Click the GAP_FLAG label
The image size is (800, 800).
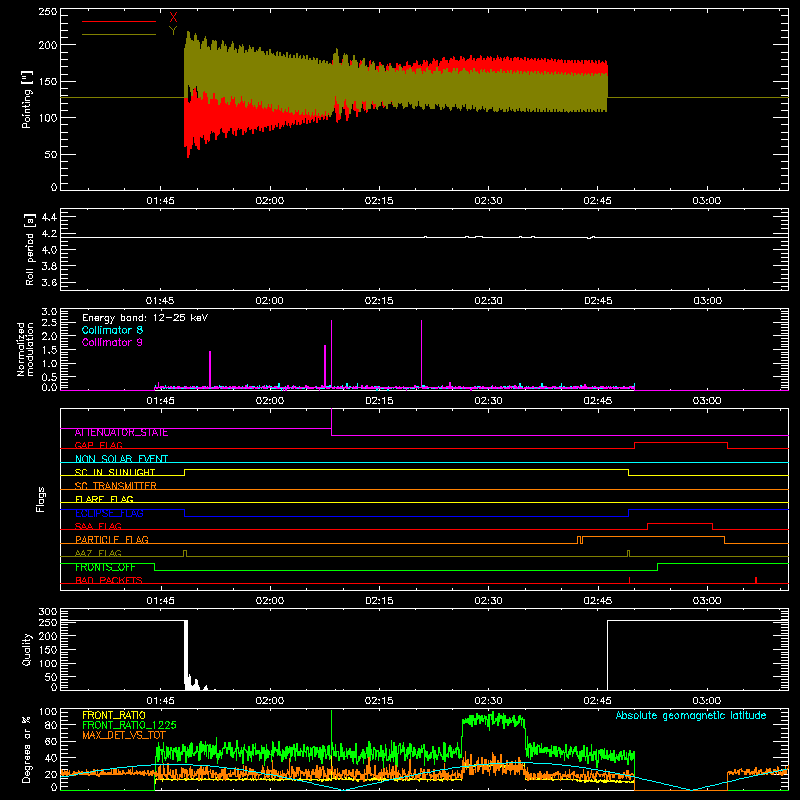[98, 445]
